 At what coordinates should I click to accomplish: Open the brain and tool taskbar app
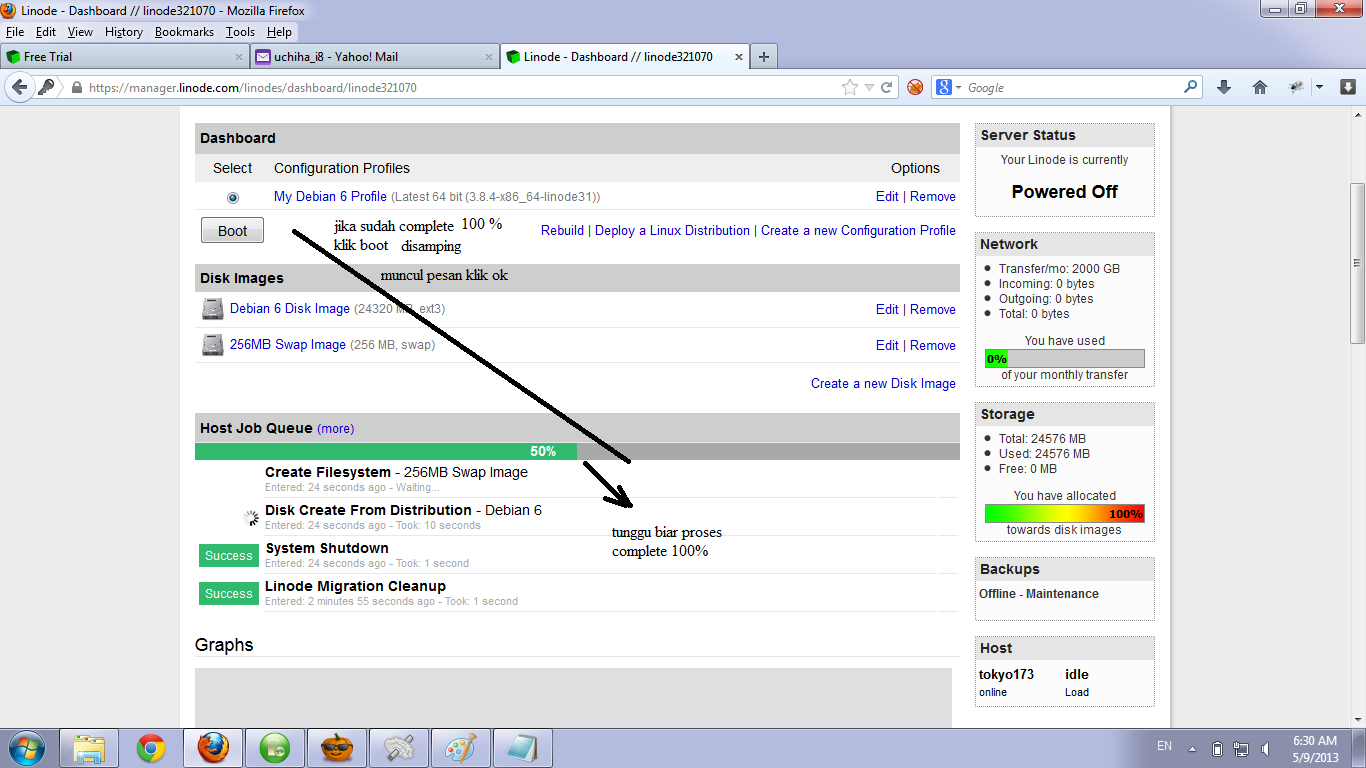(x=398, y=748)
